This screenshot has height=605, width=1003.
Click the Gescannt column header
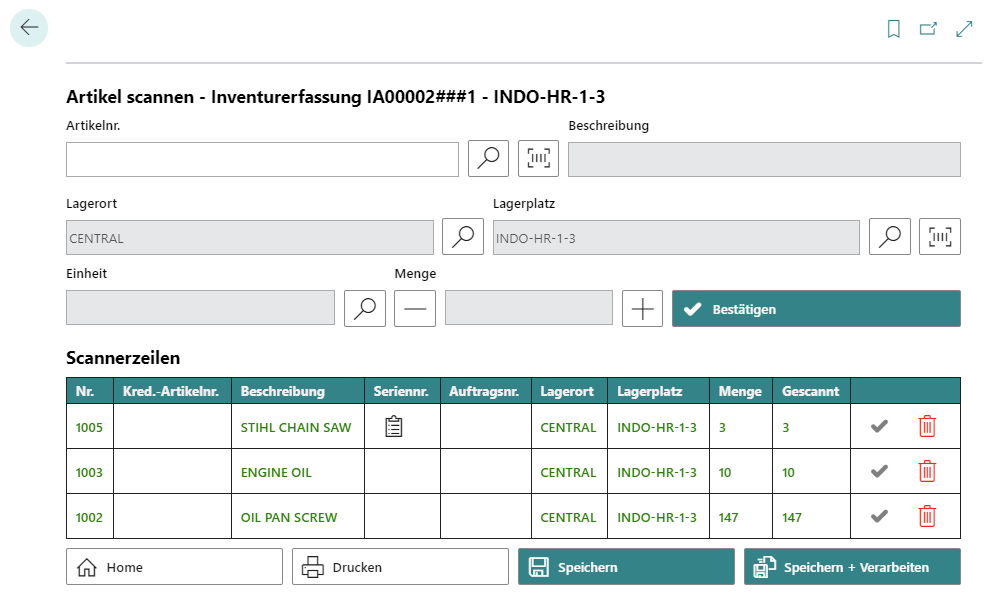[x=811, y=391]
